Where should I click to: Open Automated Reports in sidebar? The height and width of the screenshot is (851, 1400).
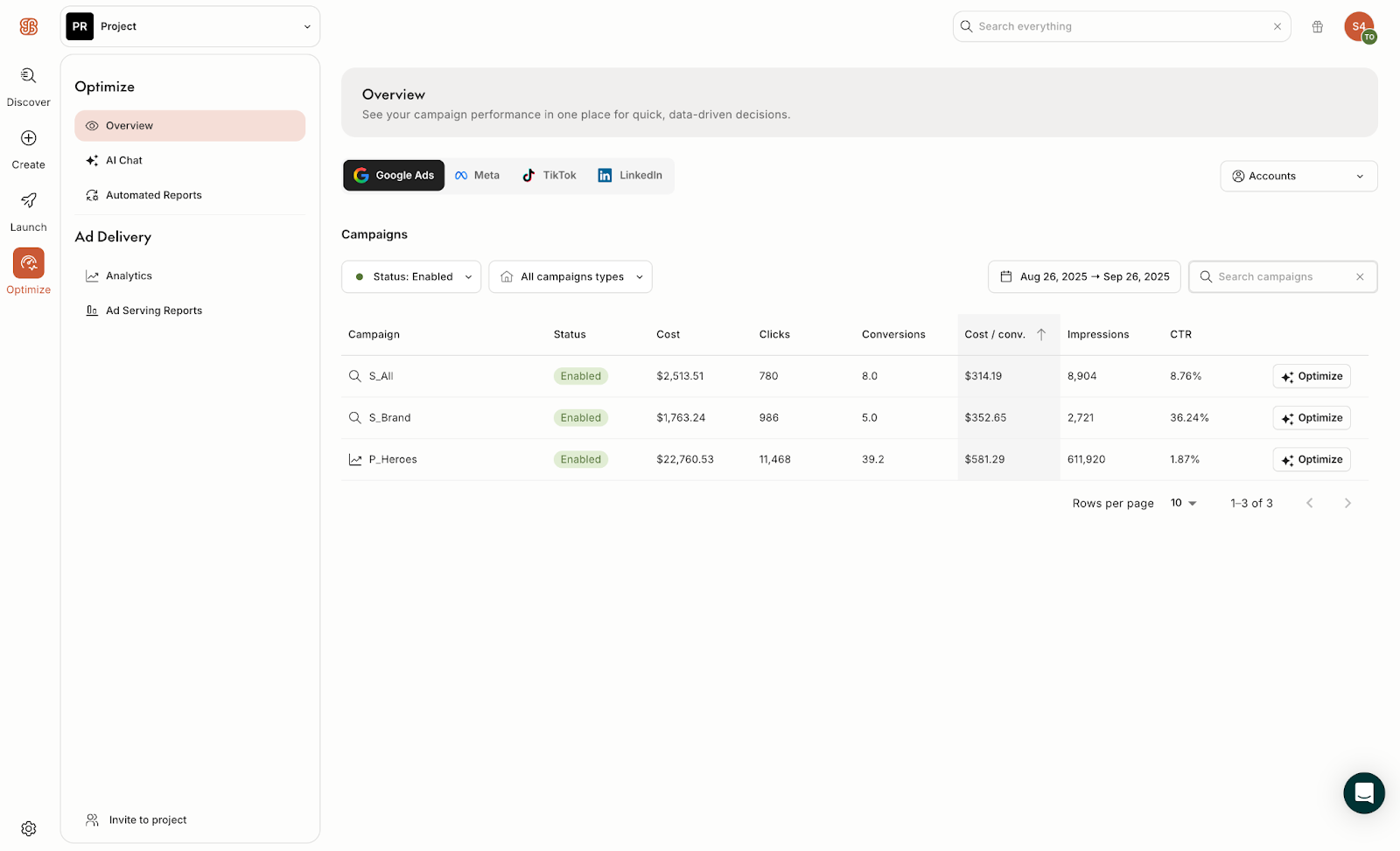(x=153, y=195)
